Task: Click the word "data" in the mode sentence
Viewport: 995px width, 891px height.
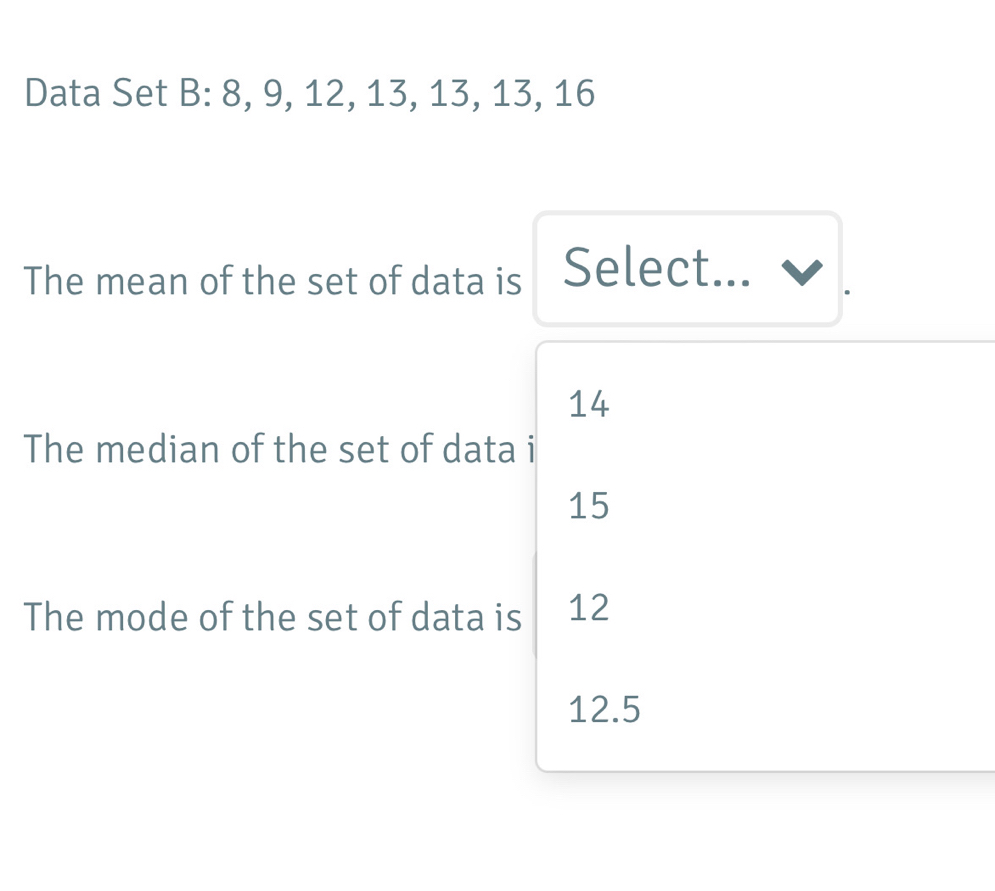Action: [426, 618]
